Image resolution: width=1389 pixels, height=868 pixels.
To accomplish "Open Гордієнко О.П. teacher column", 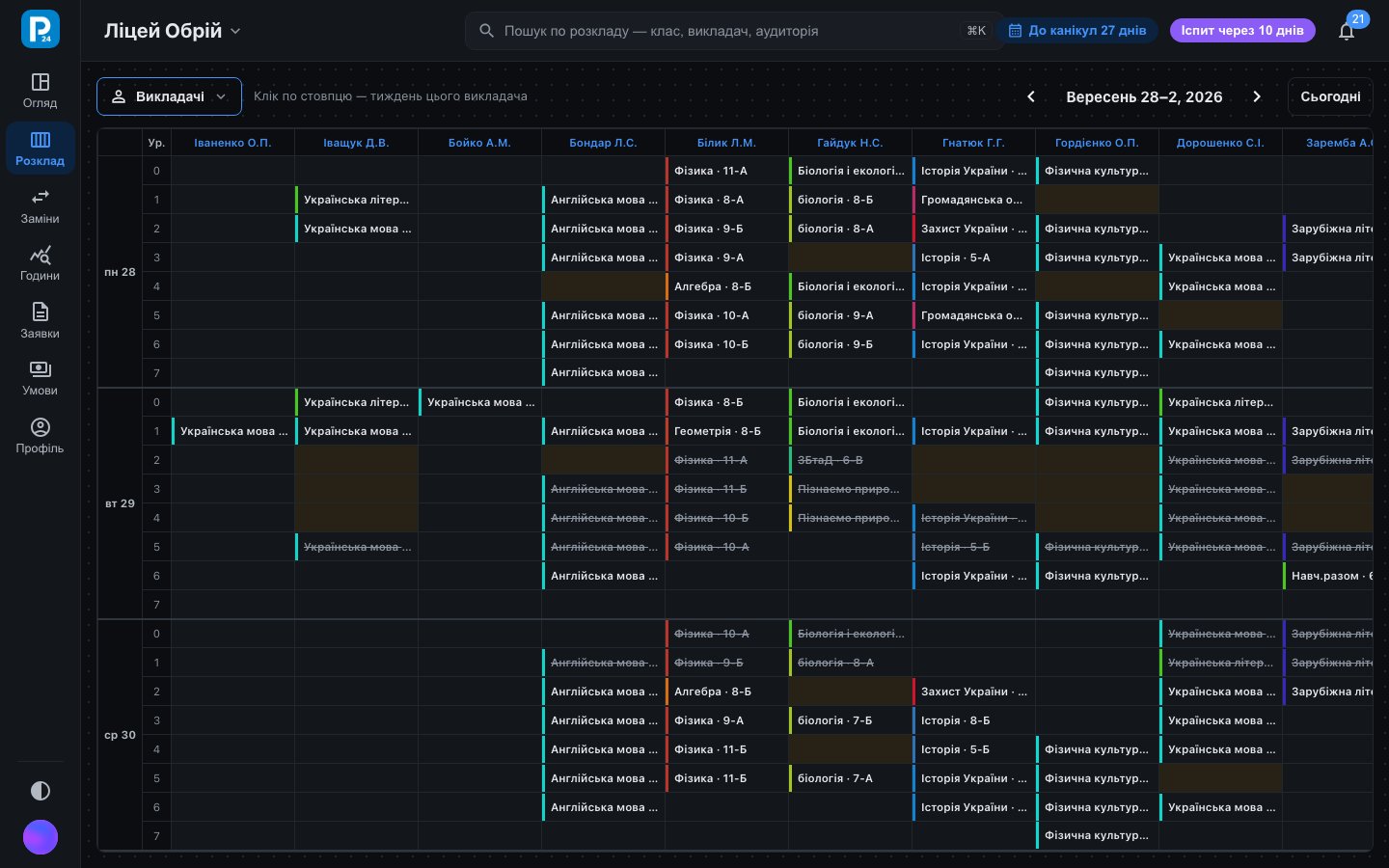I will (x=1097, y=143).
